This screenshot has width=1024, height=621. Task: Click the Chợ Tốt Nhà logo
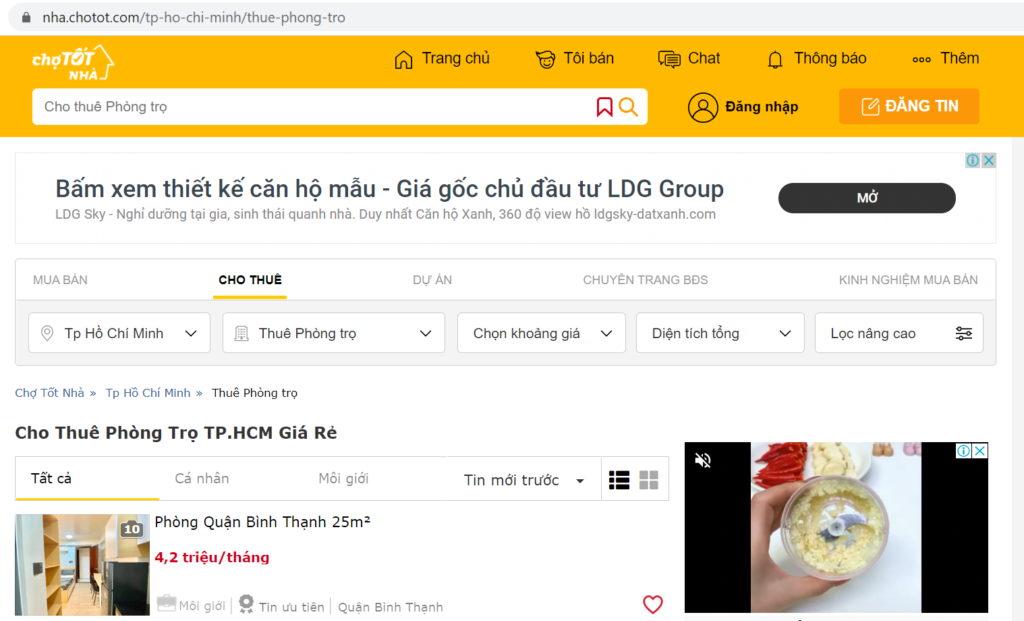(x=72, y=62)
